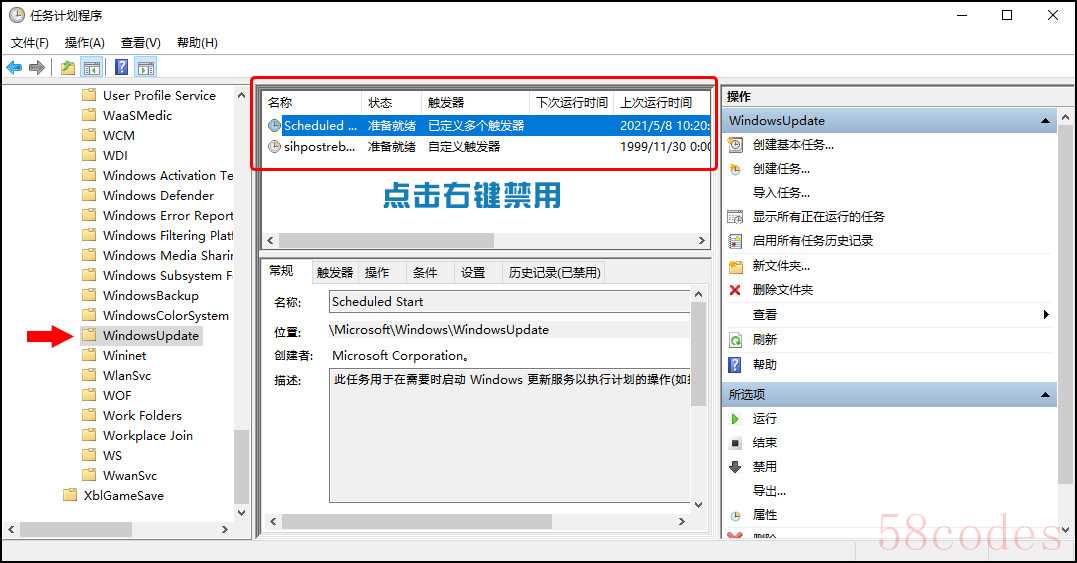1077x563 pixels.
Task: Click the blue Help question mark toolbar icon
Action: click(x=121, y=68)
